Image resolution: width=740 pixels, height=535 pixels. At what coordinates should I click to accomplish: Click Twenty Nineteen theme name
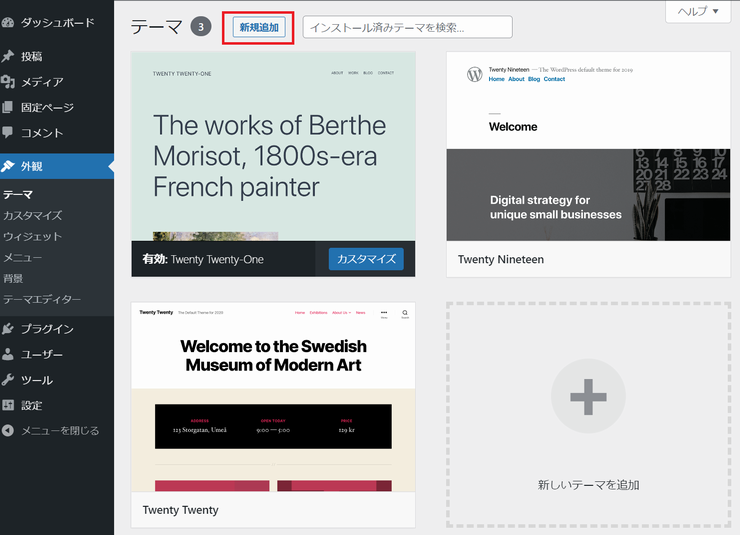[501, 259]
